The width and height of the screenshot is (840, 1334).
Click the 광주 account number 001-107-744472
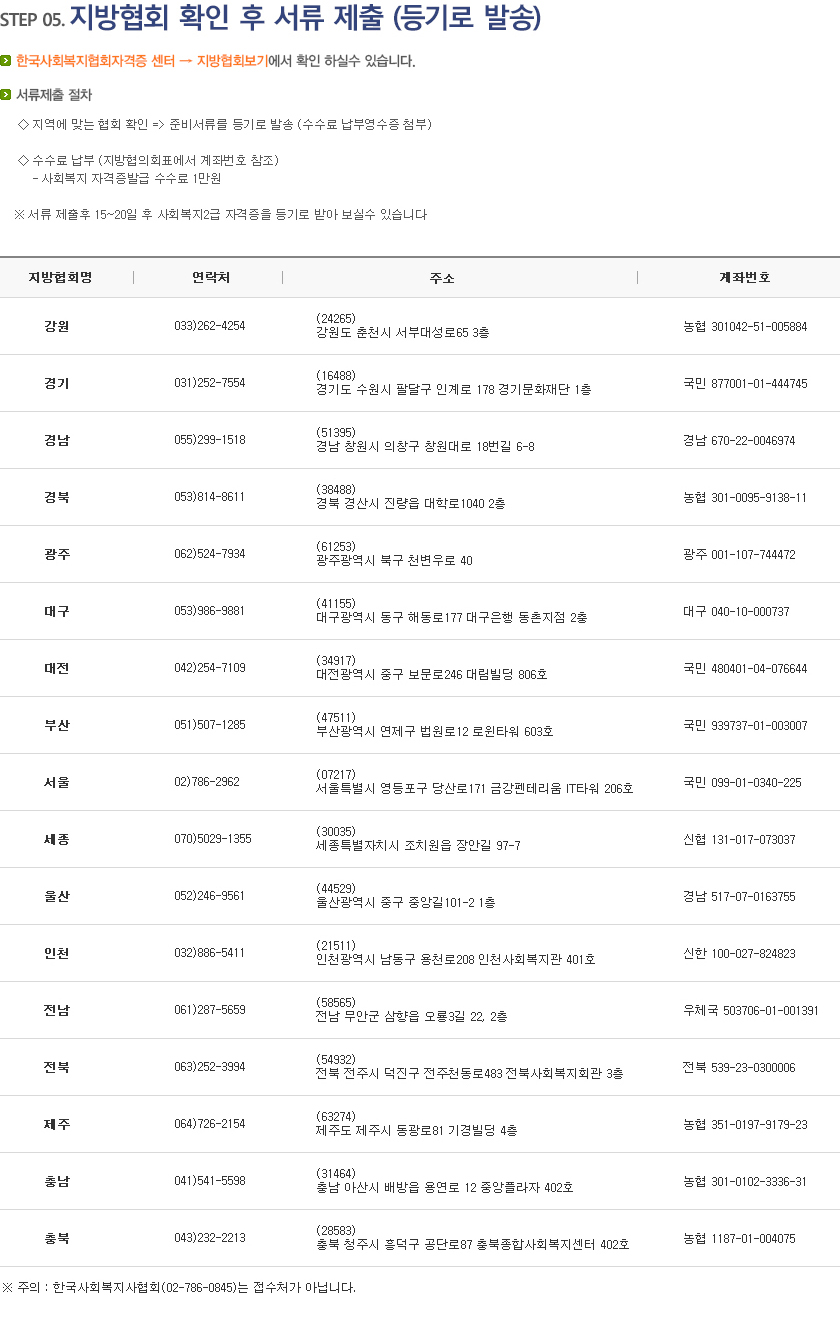pos(739,554)
